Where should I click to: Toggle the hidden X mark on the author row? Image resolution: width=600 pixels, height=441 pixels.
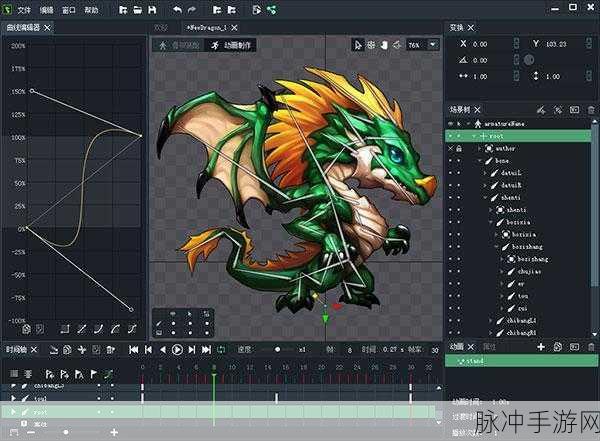coord(450,148)
